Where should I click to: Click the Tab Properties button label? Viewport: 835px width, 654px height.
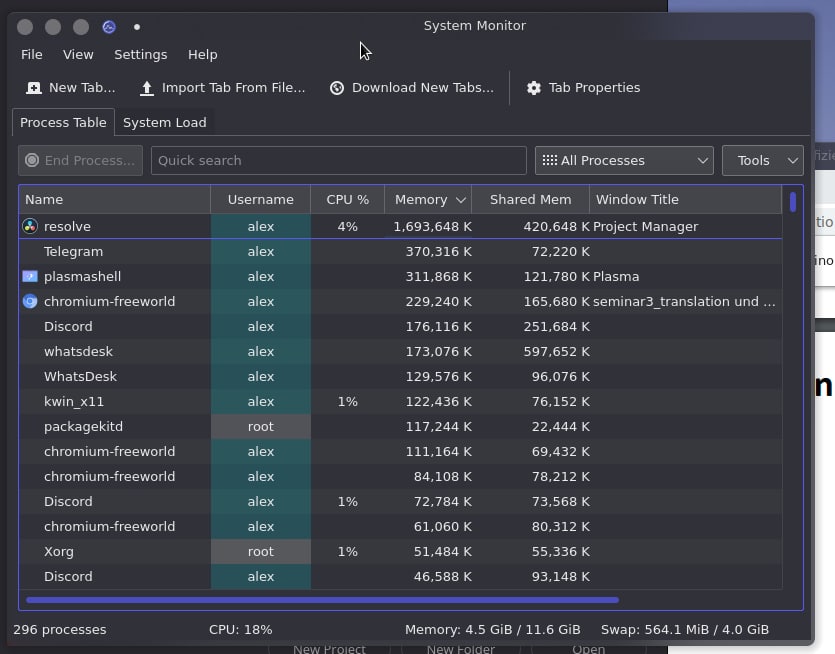[594, 88]
